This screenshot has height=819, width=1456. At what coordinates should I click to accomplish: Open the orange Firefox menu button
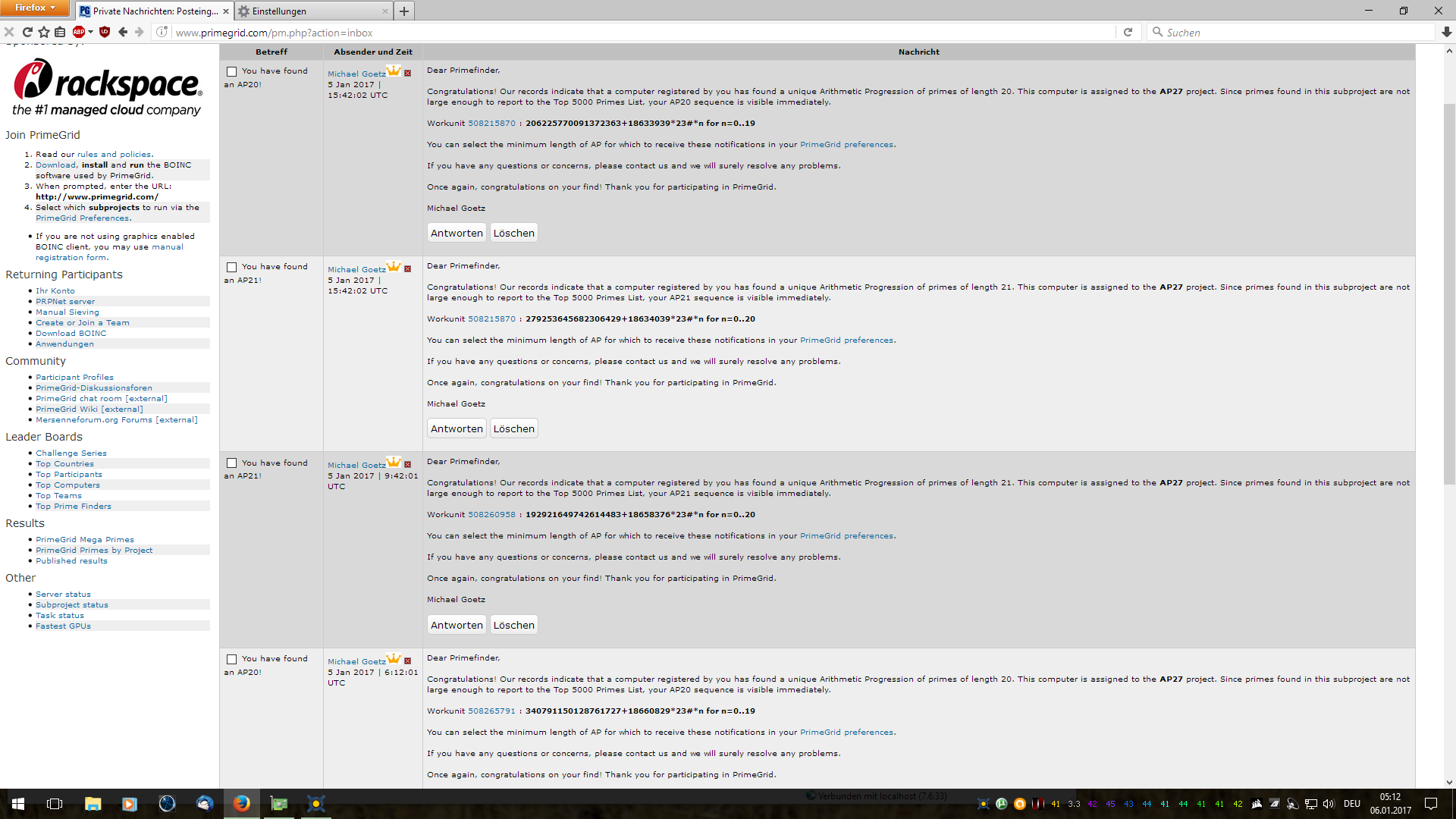(35, 8)
